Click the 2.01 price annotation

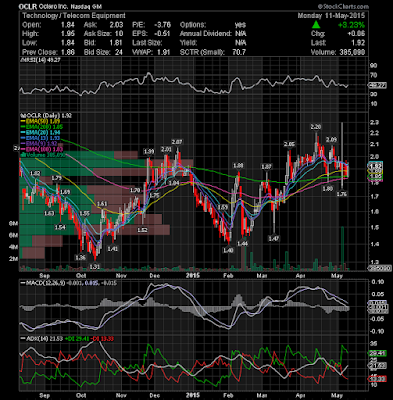tap(166, 149)
